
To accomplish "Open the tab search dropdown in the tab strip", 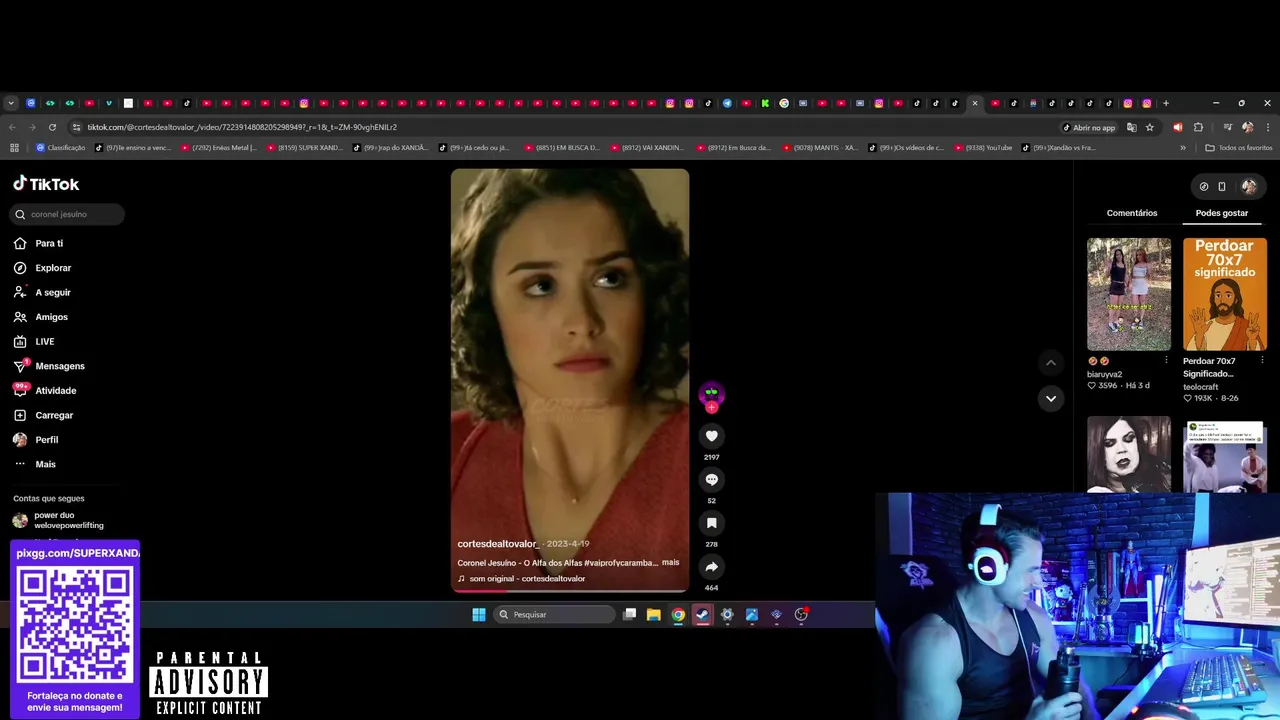I will click(x=11, y=103).
